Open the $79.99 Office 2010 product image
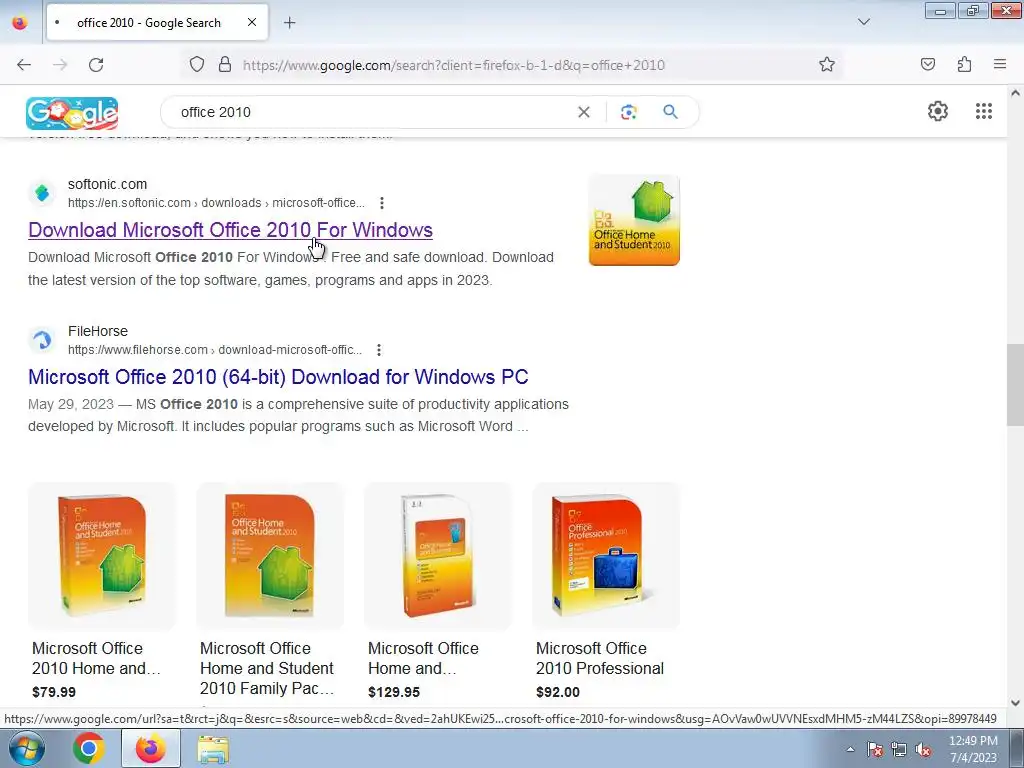 click(x=102, y=556)
